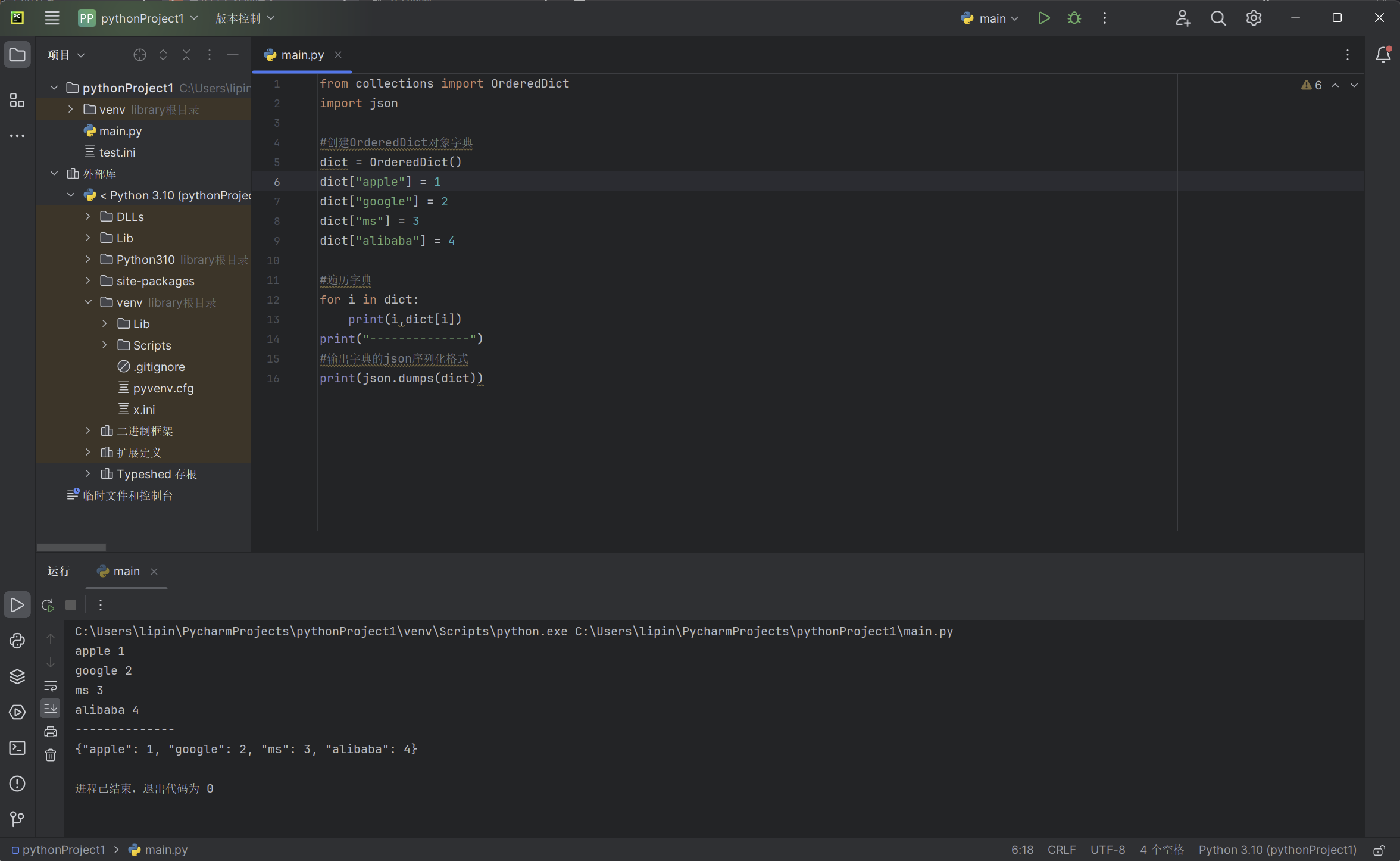Clear all run console output

click(x=51, y=755)
